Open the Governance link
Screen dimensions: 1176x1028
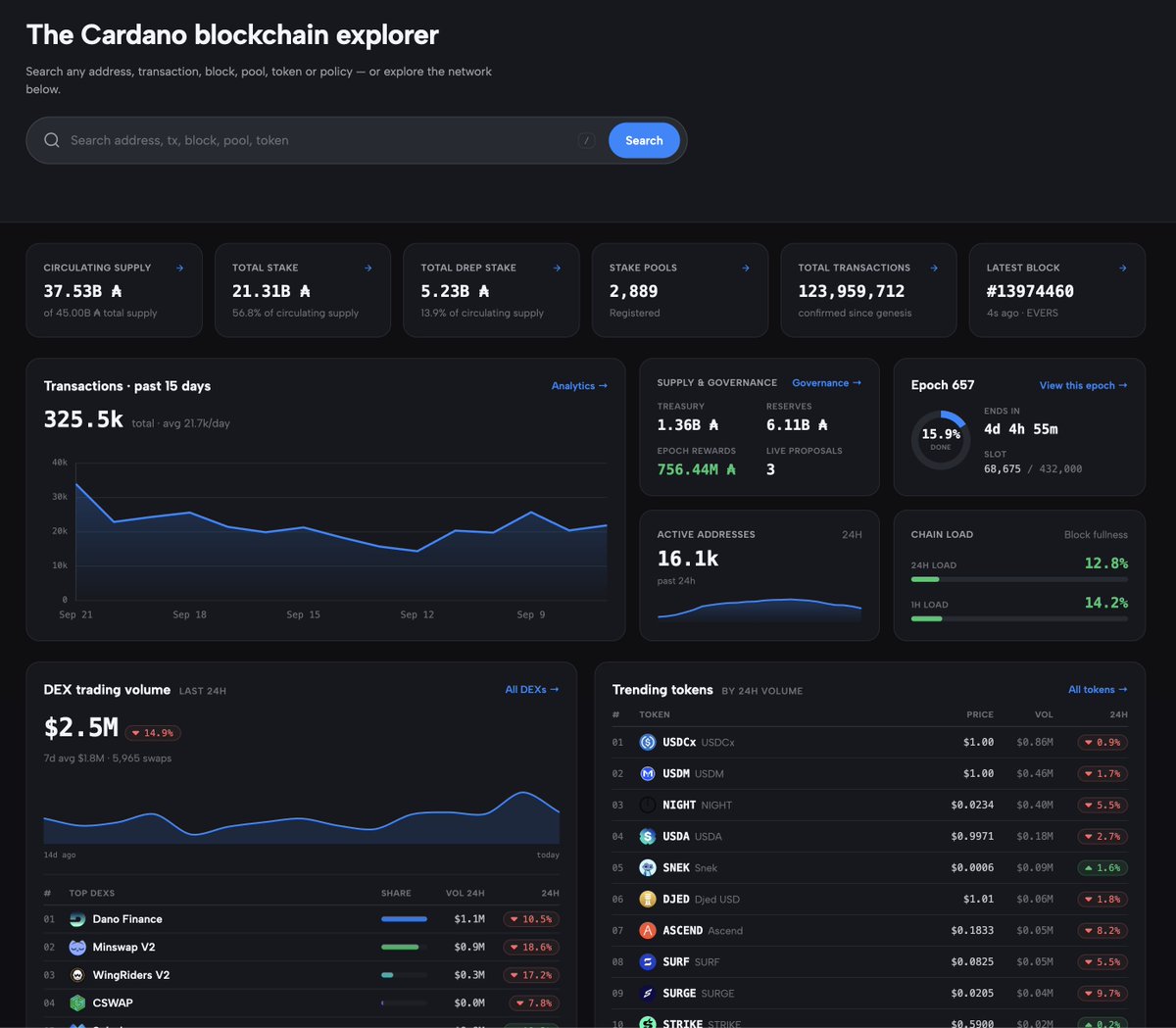coord(827,383)
